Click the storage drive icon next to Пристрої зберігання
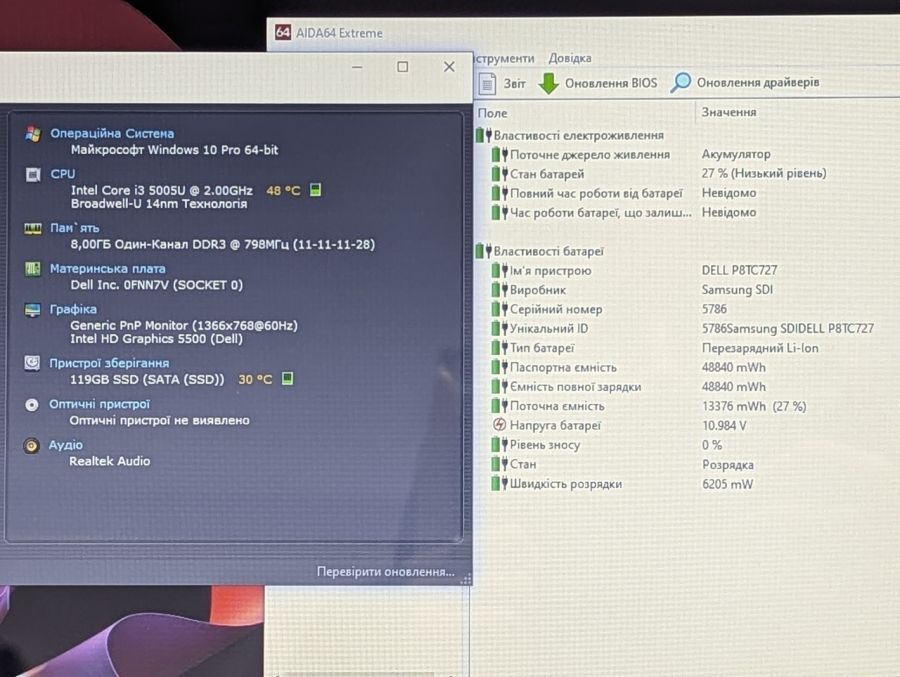The image size is (900, 677). [32, 363]
